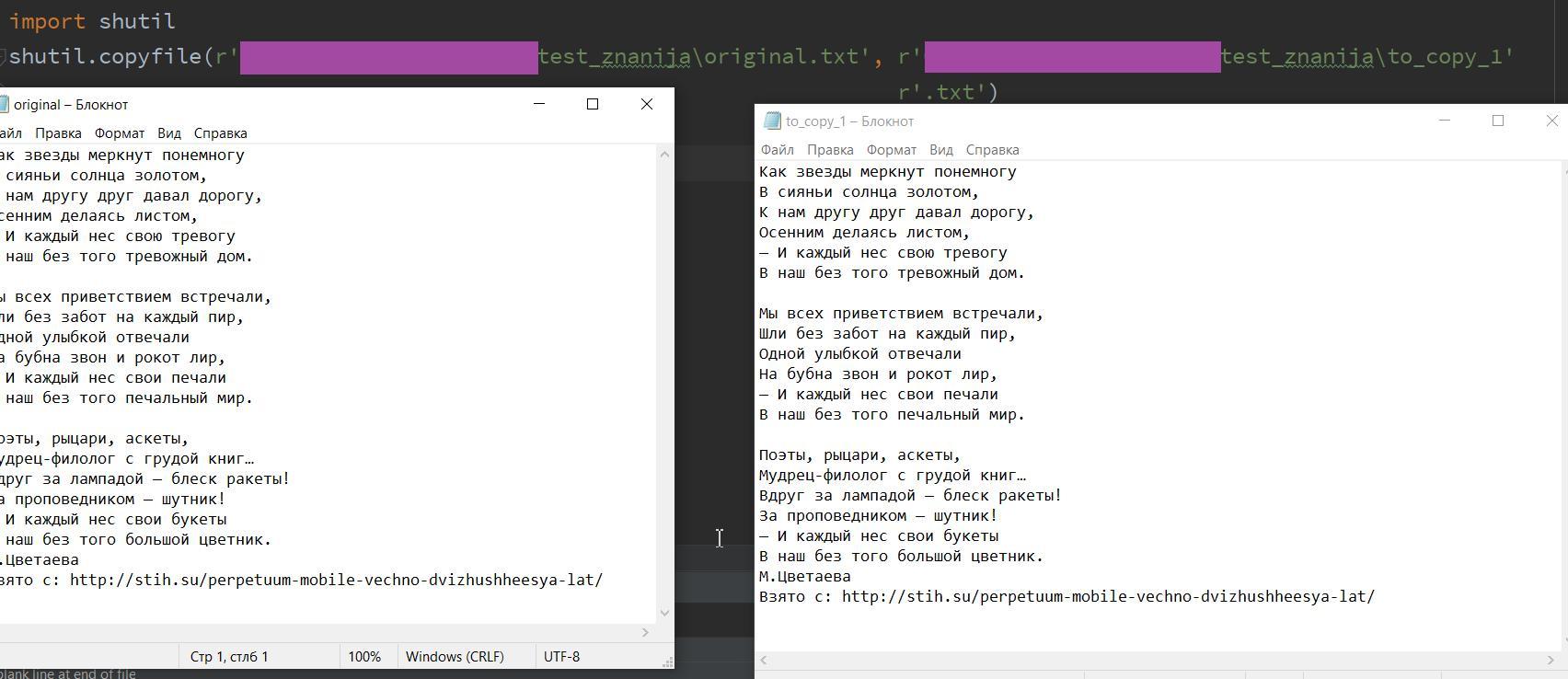Screen dimensions: 1568x679
Task: Click 'сияньи солнца золотом,' in original window
Action: pos(106,176)
